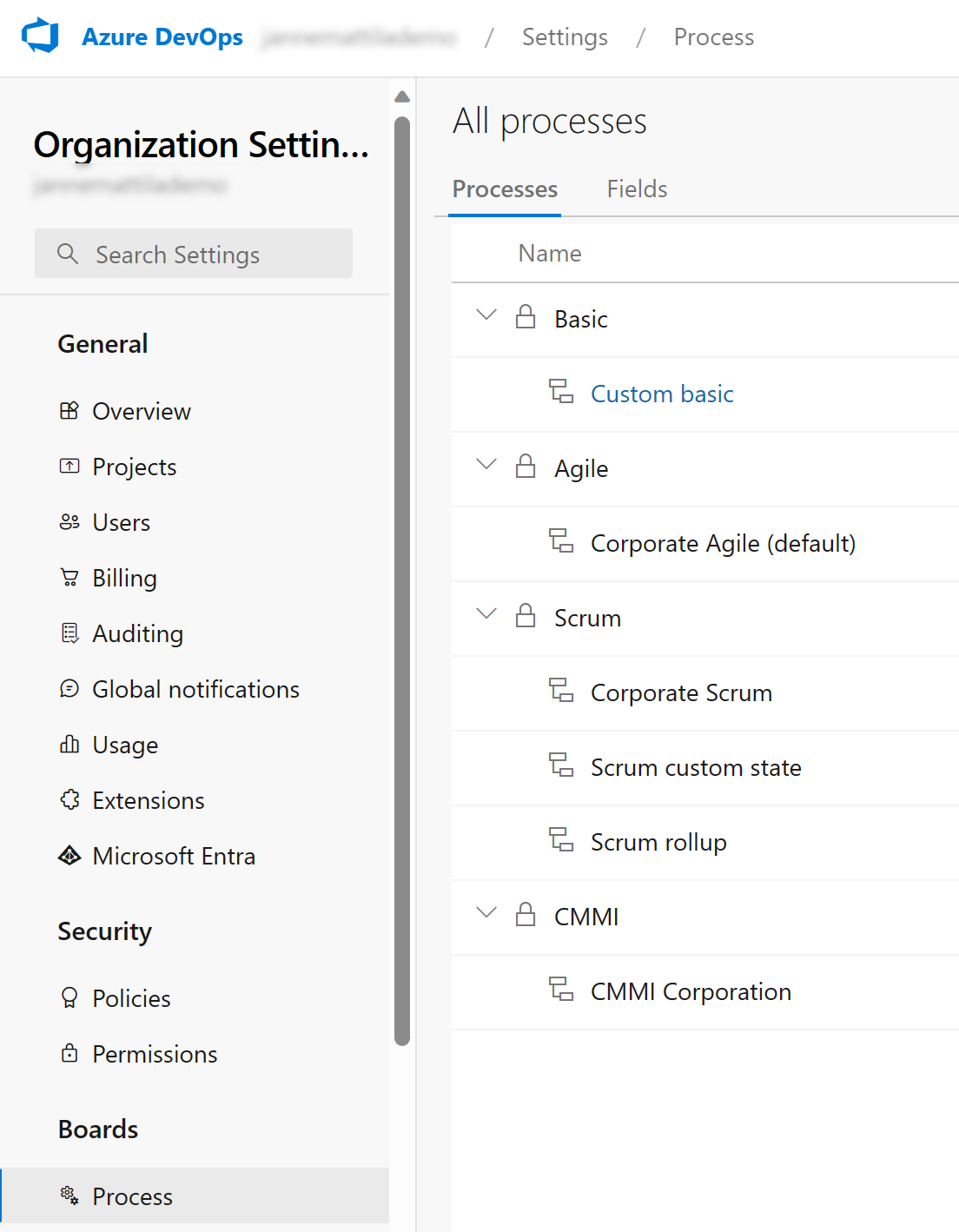The height and width of the screenshot is (1232, 959).
Task: Go to Global notifications settings
Action: [x=195, y=689]
